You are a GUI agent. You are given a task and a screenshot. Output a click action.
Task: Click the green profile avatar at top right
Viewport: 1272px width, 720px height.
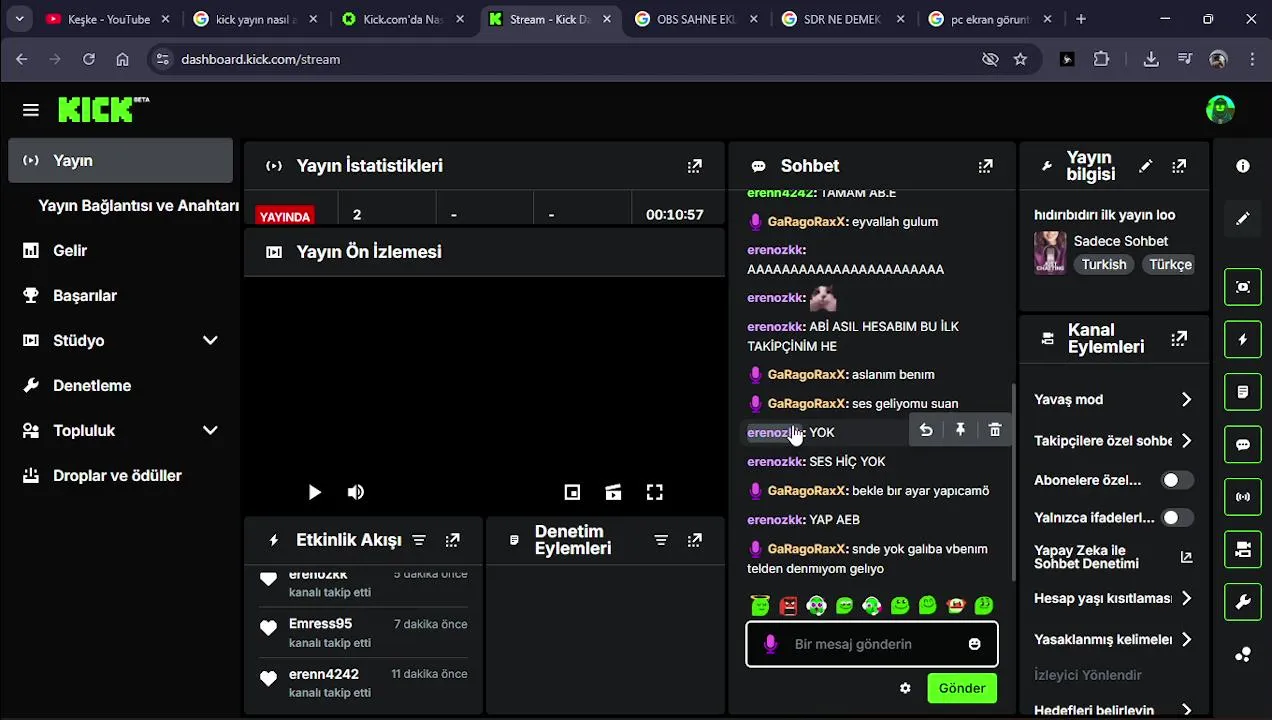point(1220,110)
